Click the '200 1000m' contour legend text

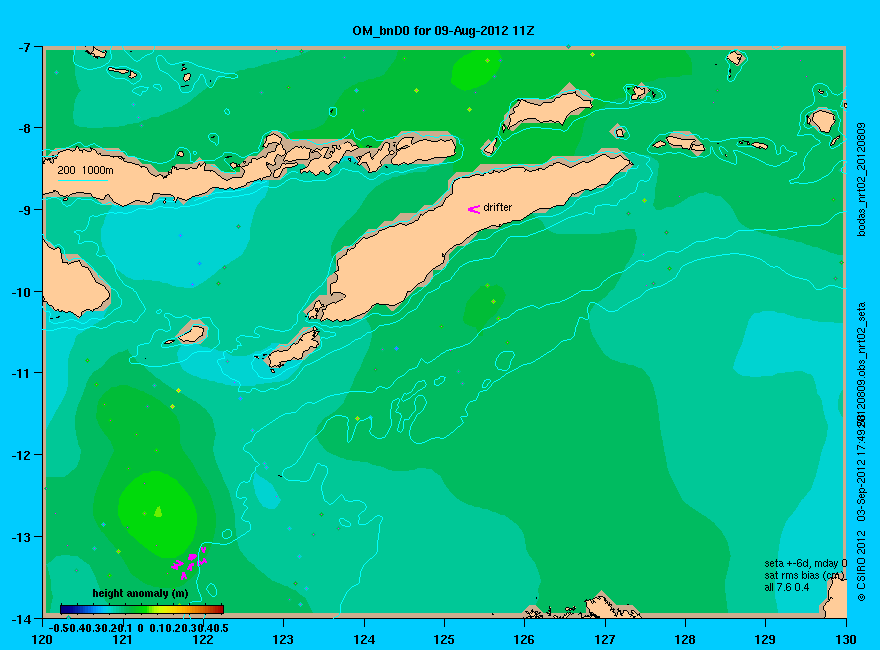click(x=85, y=171)
